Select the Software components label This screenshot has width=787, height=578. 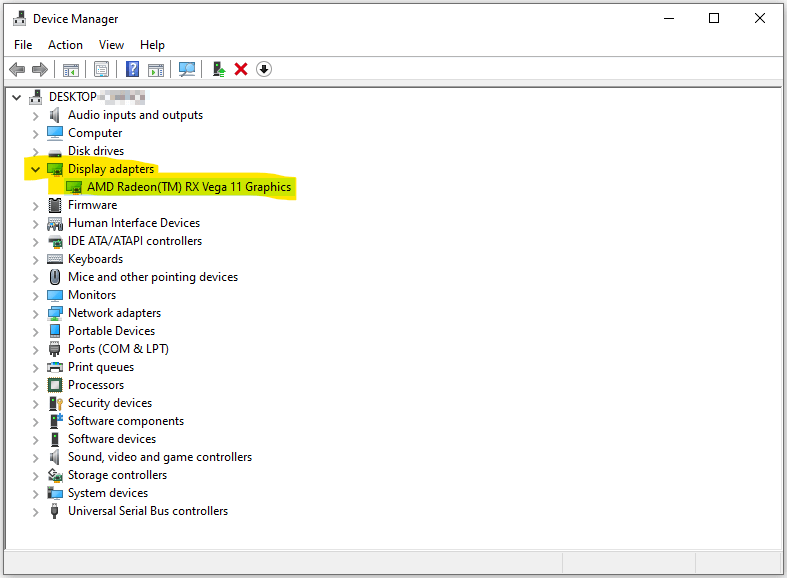pos(126,421)
